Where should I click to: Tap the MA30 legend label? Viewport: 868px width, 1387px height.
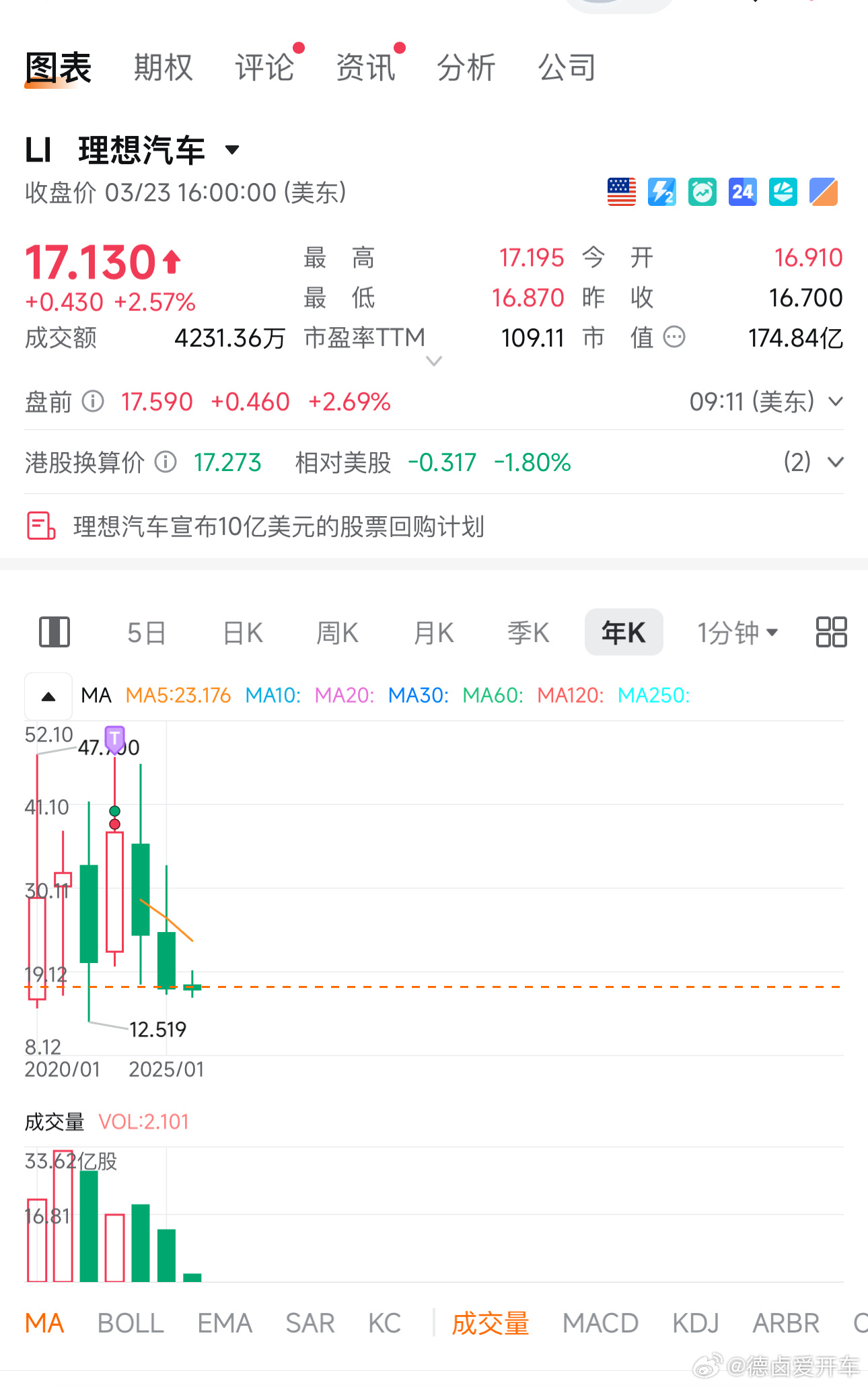pos(419,695)
